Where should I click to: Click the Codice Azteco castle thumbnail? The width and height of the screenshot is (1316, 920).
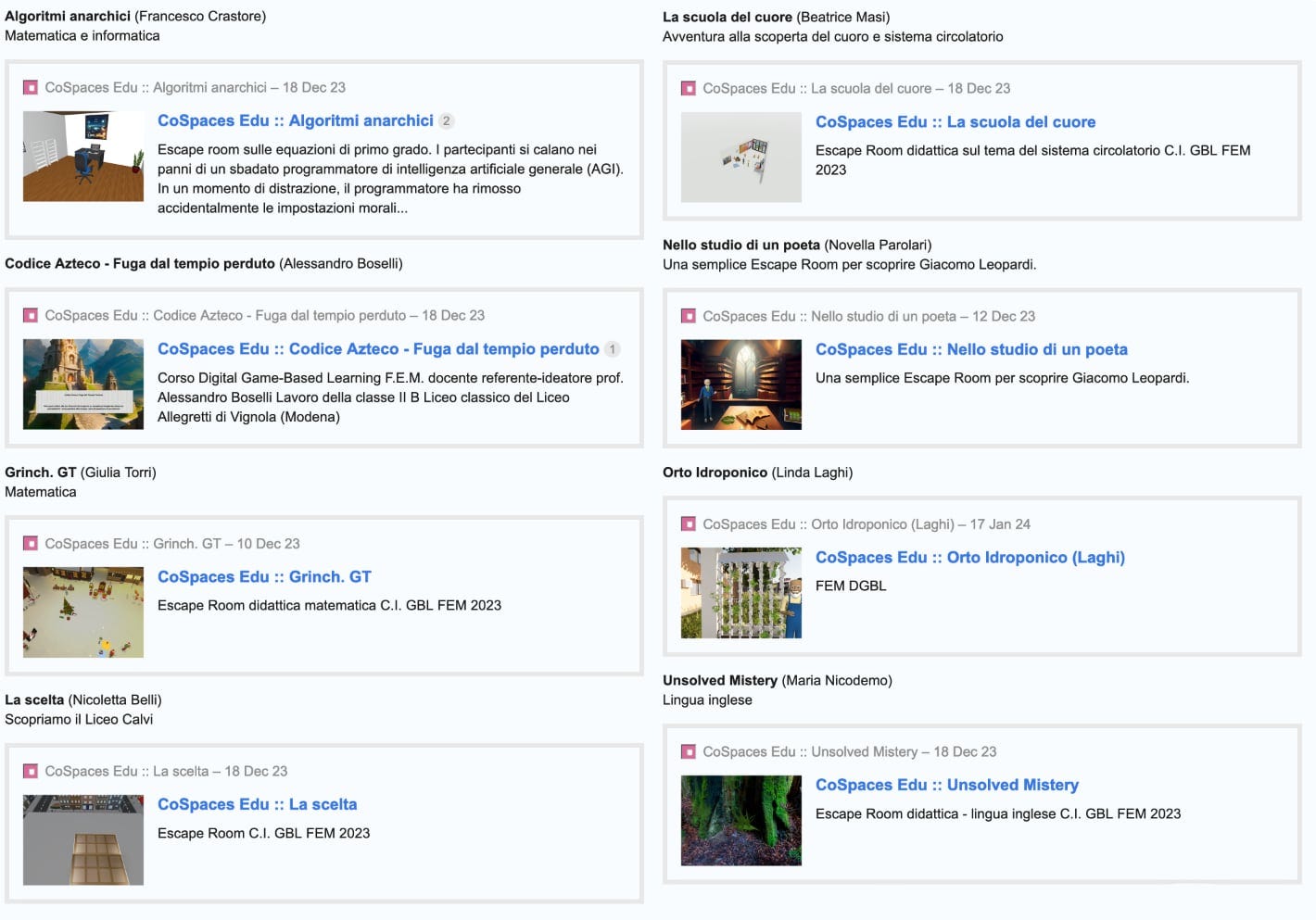click(83, 384)
